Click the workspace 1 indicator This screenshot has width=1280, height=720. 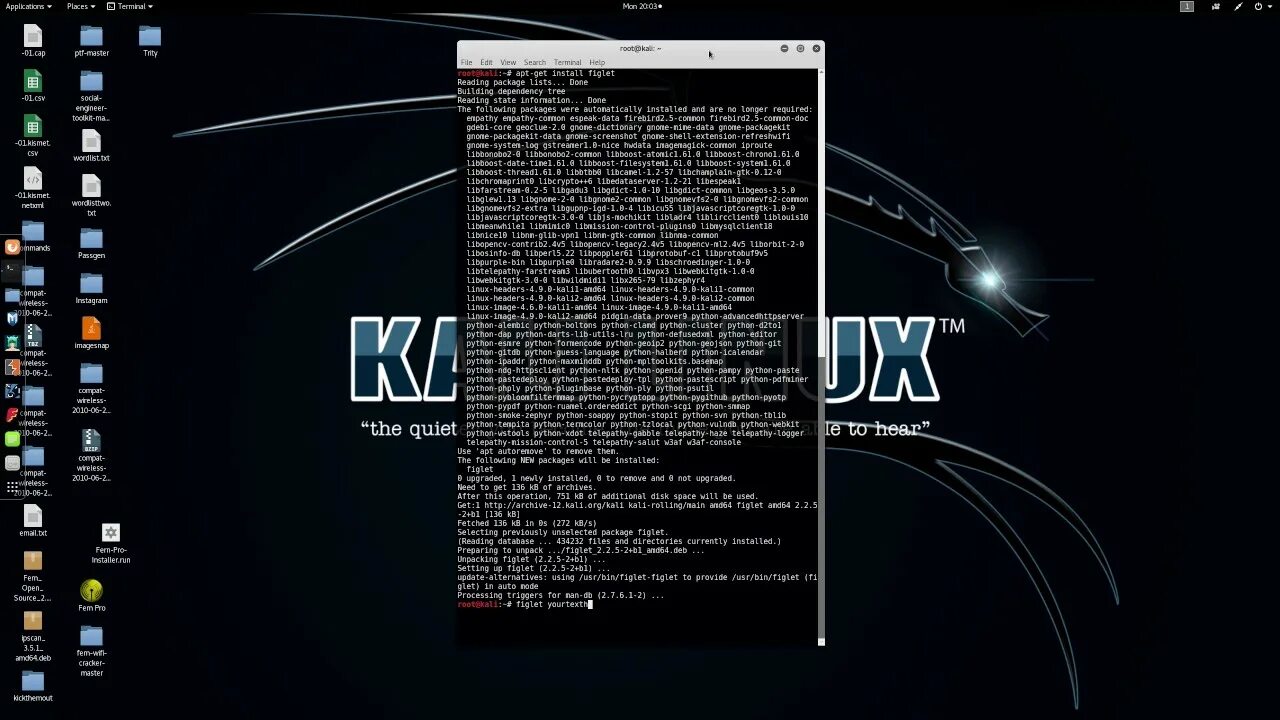pyautogui.click(x=1187, y=6)
